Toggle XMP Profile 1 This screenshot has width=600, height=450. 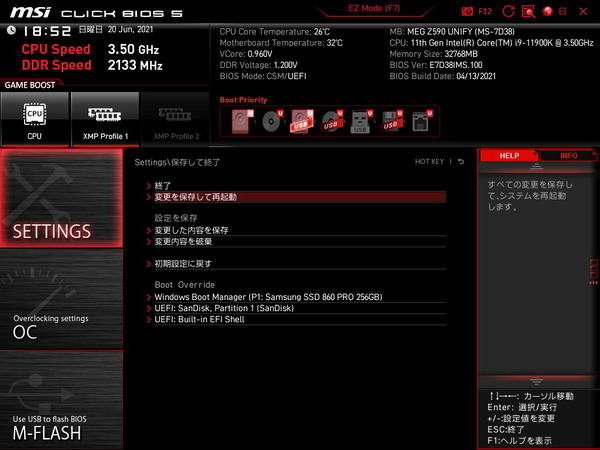[x=105, y=119]
